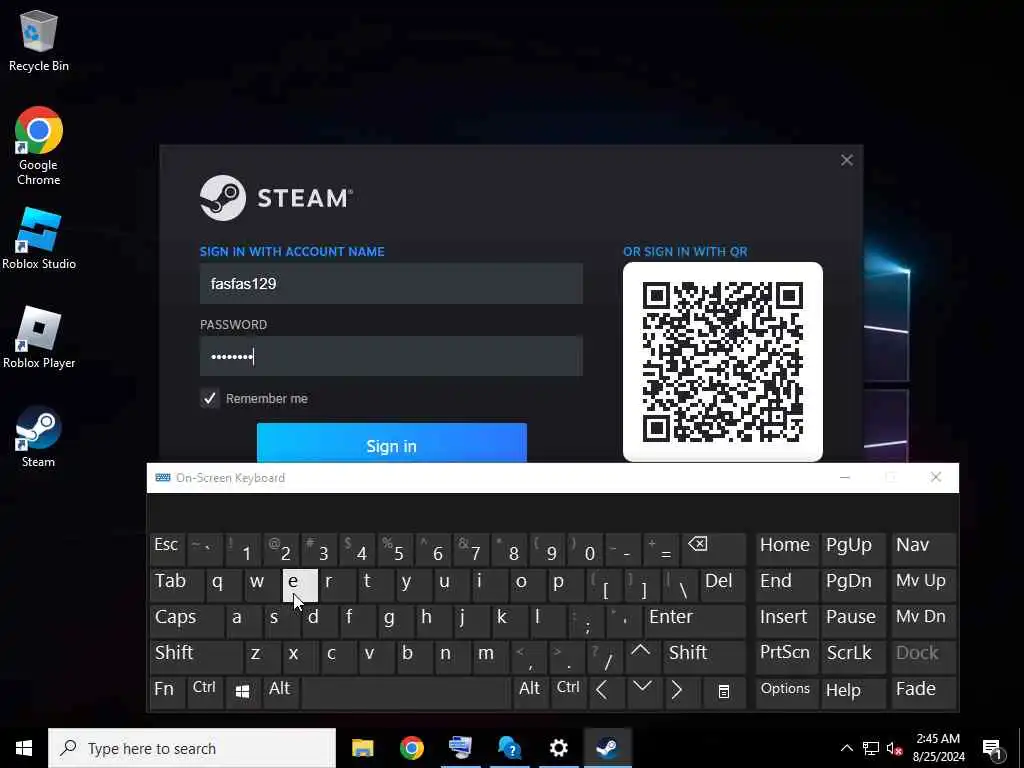Focus the Steam password field
1024x768 pixels.
[391, 356]
